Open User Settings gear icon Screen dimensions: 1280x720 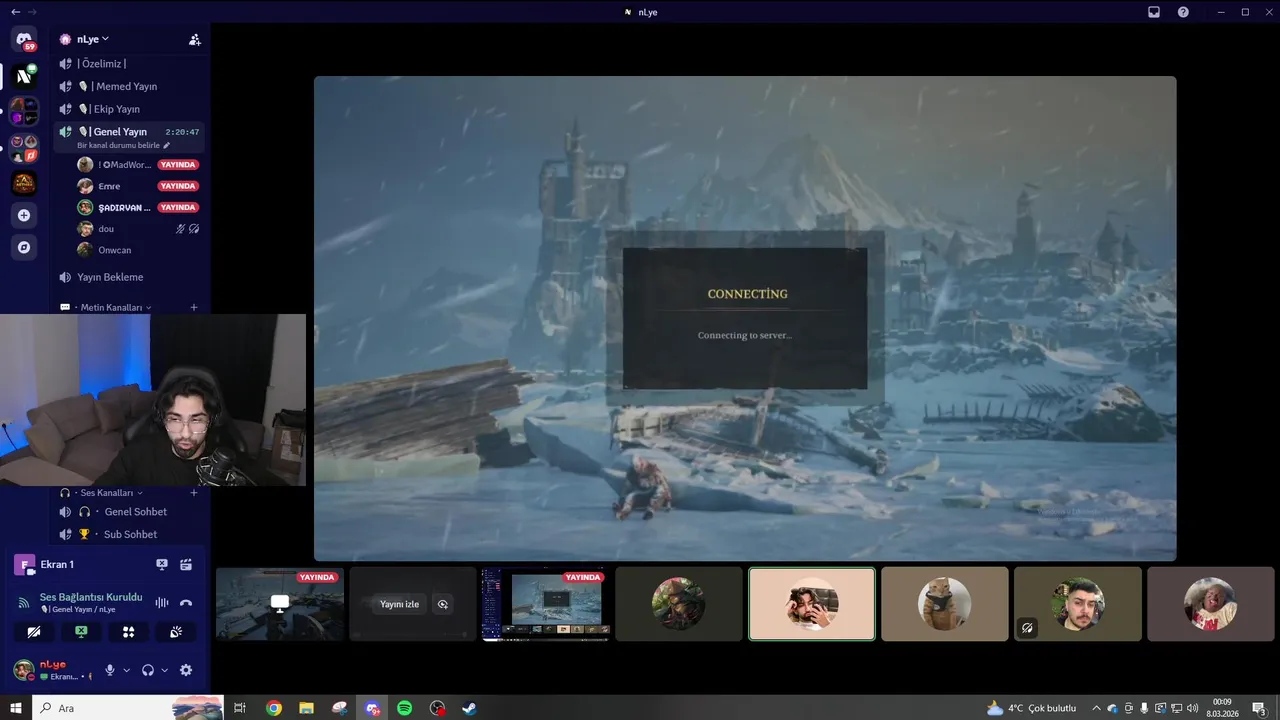click(x=185, y=670)
